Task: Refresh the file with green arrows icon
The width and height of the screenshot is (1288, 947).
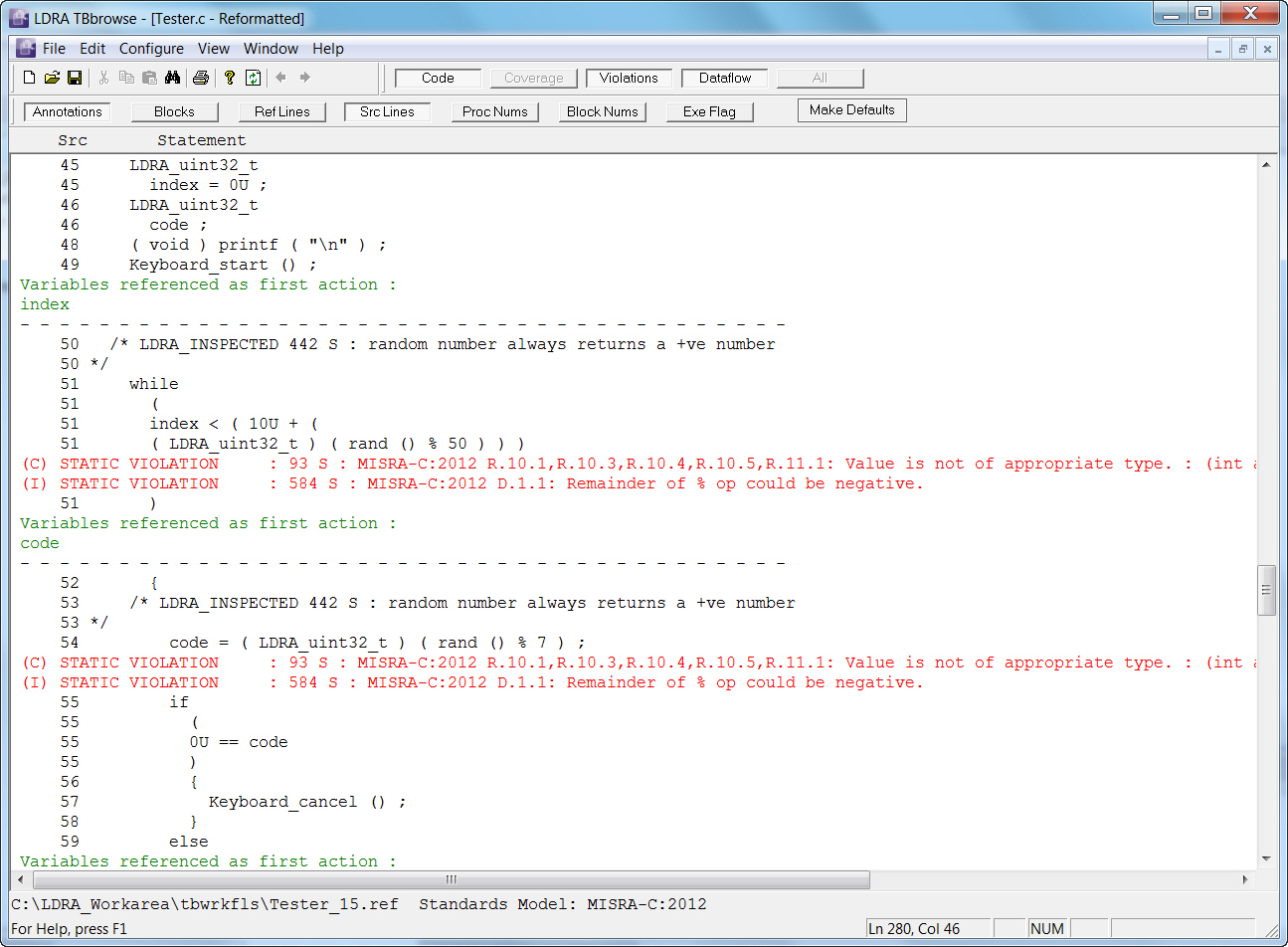Action: point(254,78)
